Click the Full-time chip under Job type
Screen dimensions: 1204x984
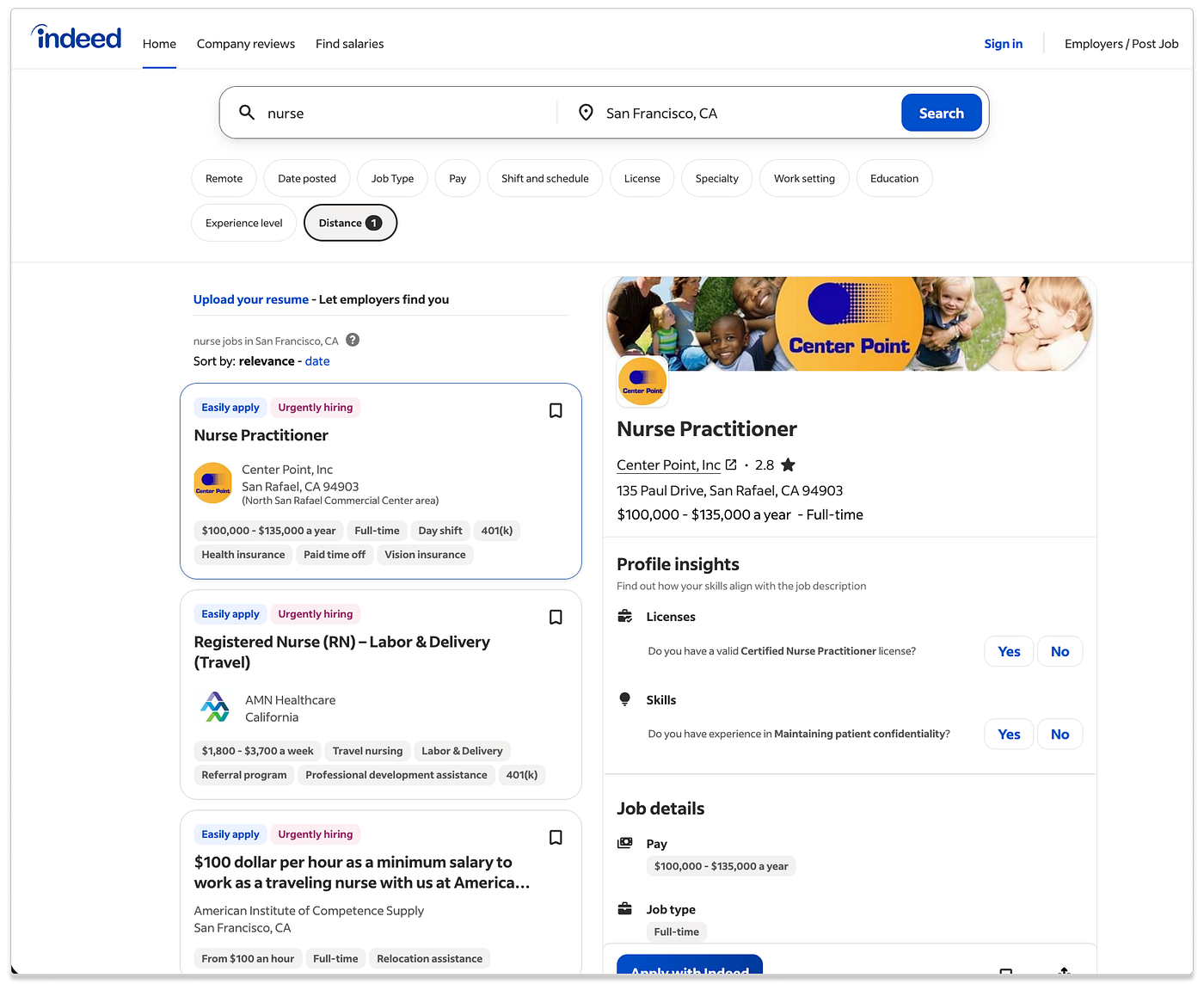click(676, 932)
